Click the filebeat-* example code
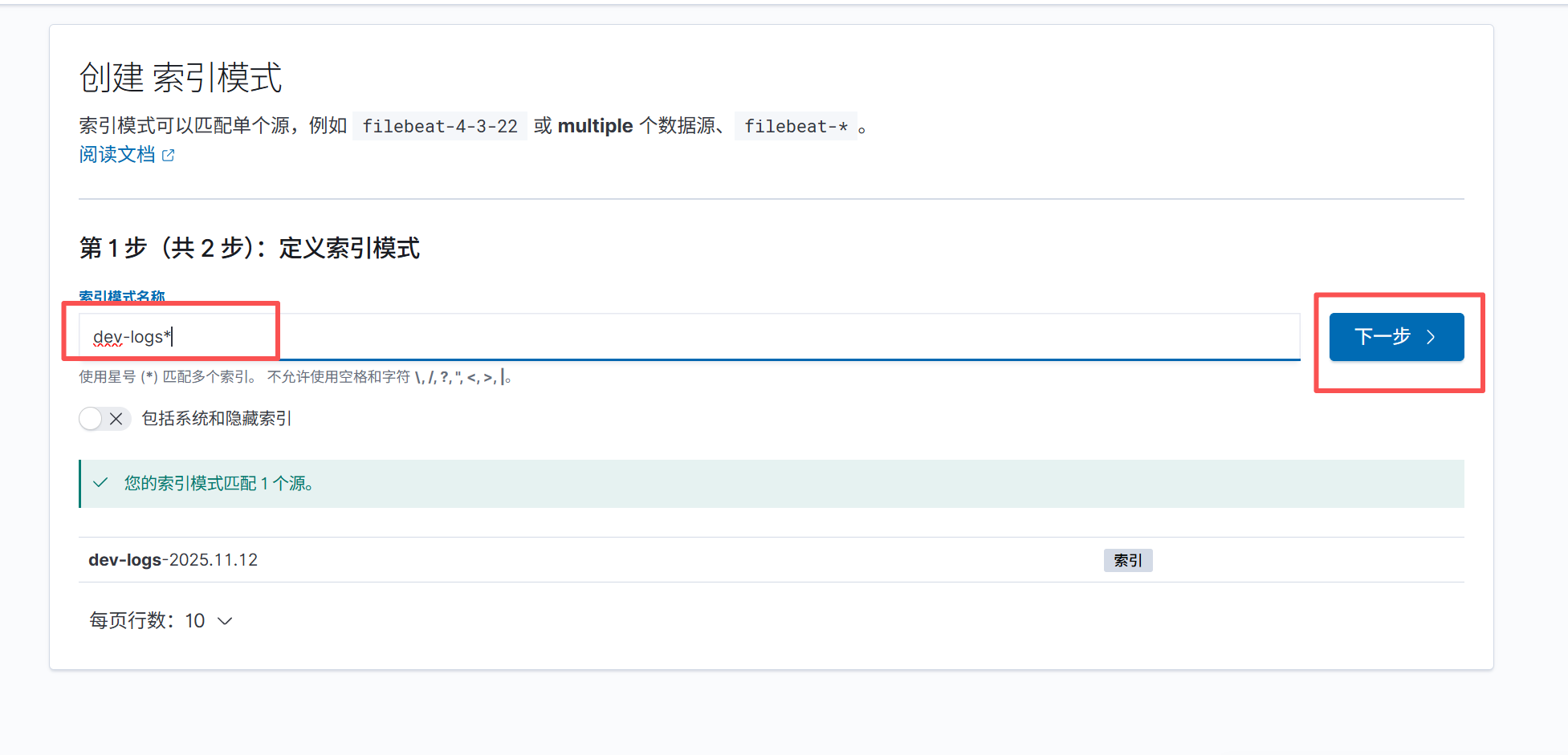This screenshot has height=755, width=1568. (x=796, y=127)
